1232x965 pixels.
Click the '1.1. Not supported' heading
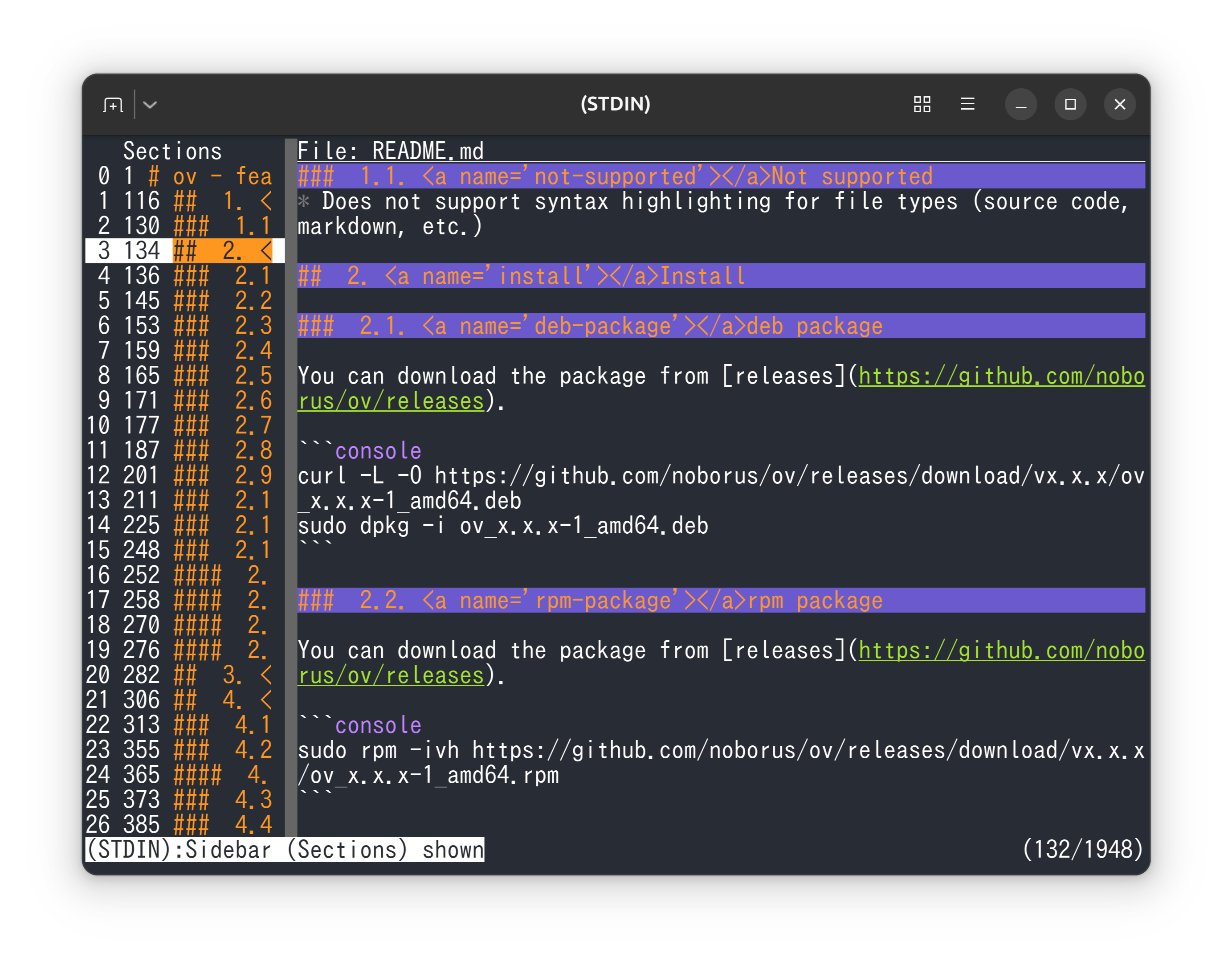[722, 176]
